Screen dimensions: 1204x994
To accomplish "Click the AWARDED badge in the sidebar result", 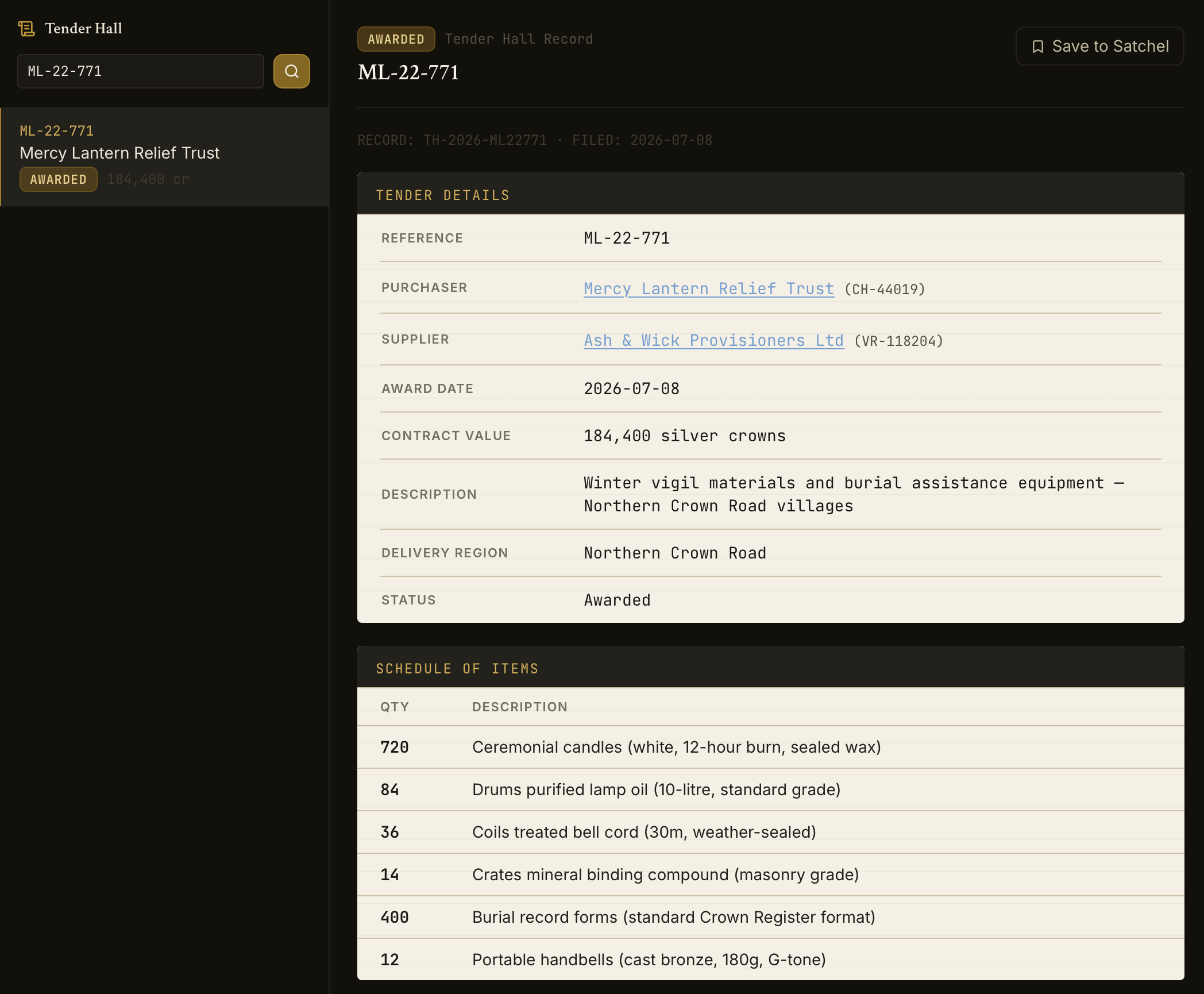I will point(59,179).
